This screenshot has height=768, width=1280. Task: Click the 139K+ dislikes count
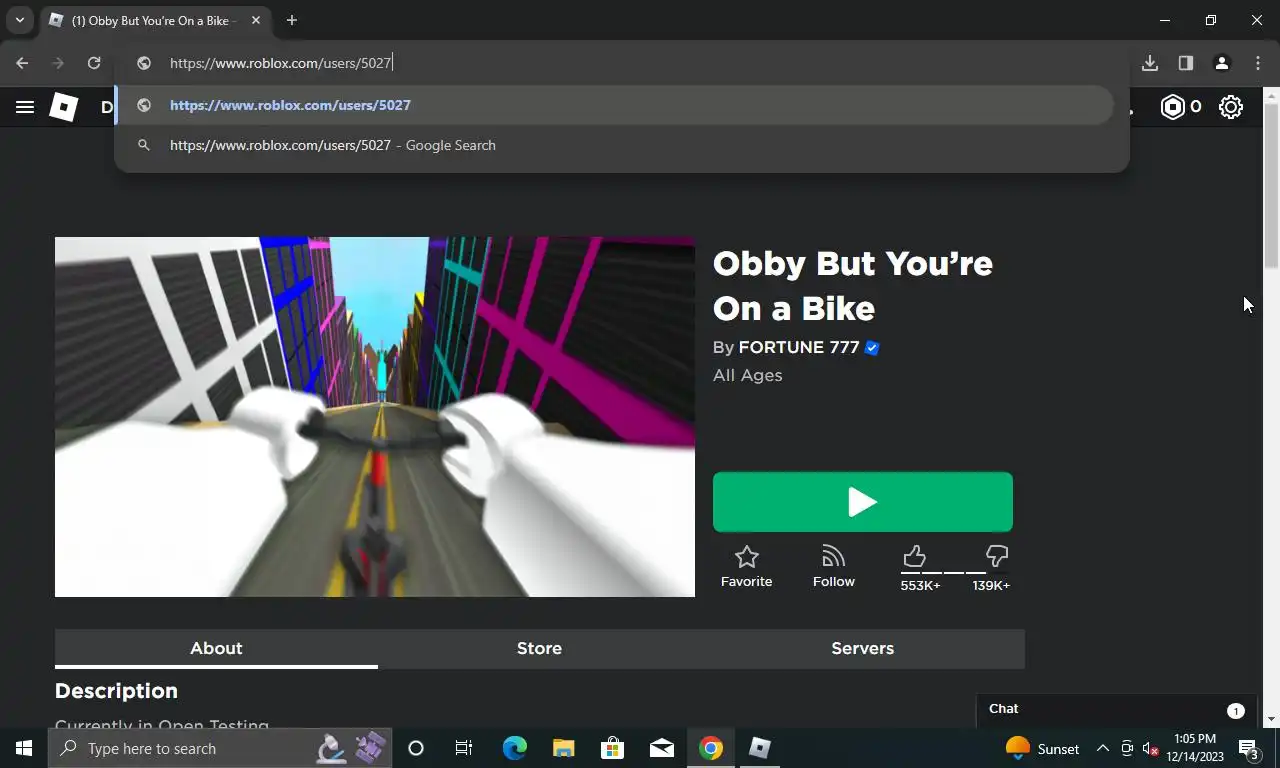(991, 586)
